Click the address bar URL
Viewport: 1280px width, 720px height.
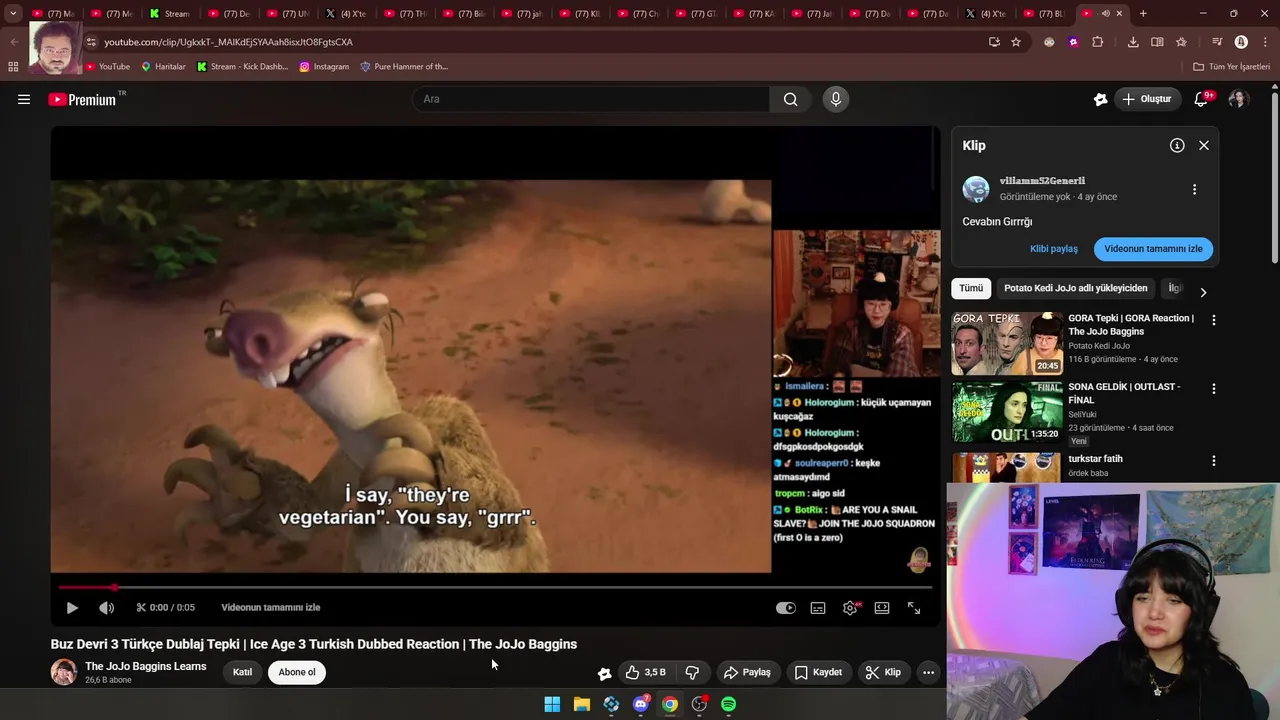pos(228,42)
